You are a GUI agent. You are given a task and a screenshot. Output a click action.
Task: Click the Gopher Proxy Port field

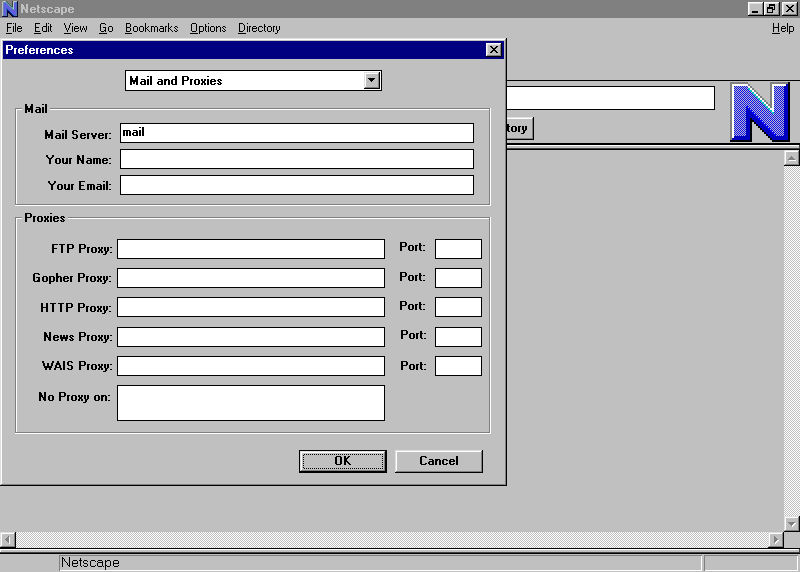(x=458, y=278)
